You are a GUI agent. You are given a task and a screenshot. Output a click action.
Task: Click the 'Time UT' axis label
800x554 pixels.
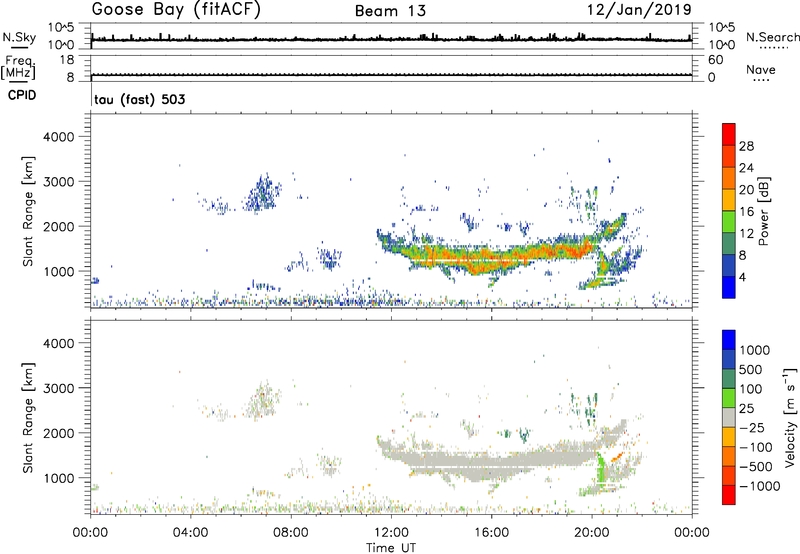(391, 548)
